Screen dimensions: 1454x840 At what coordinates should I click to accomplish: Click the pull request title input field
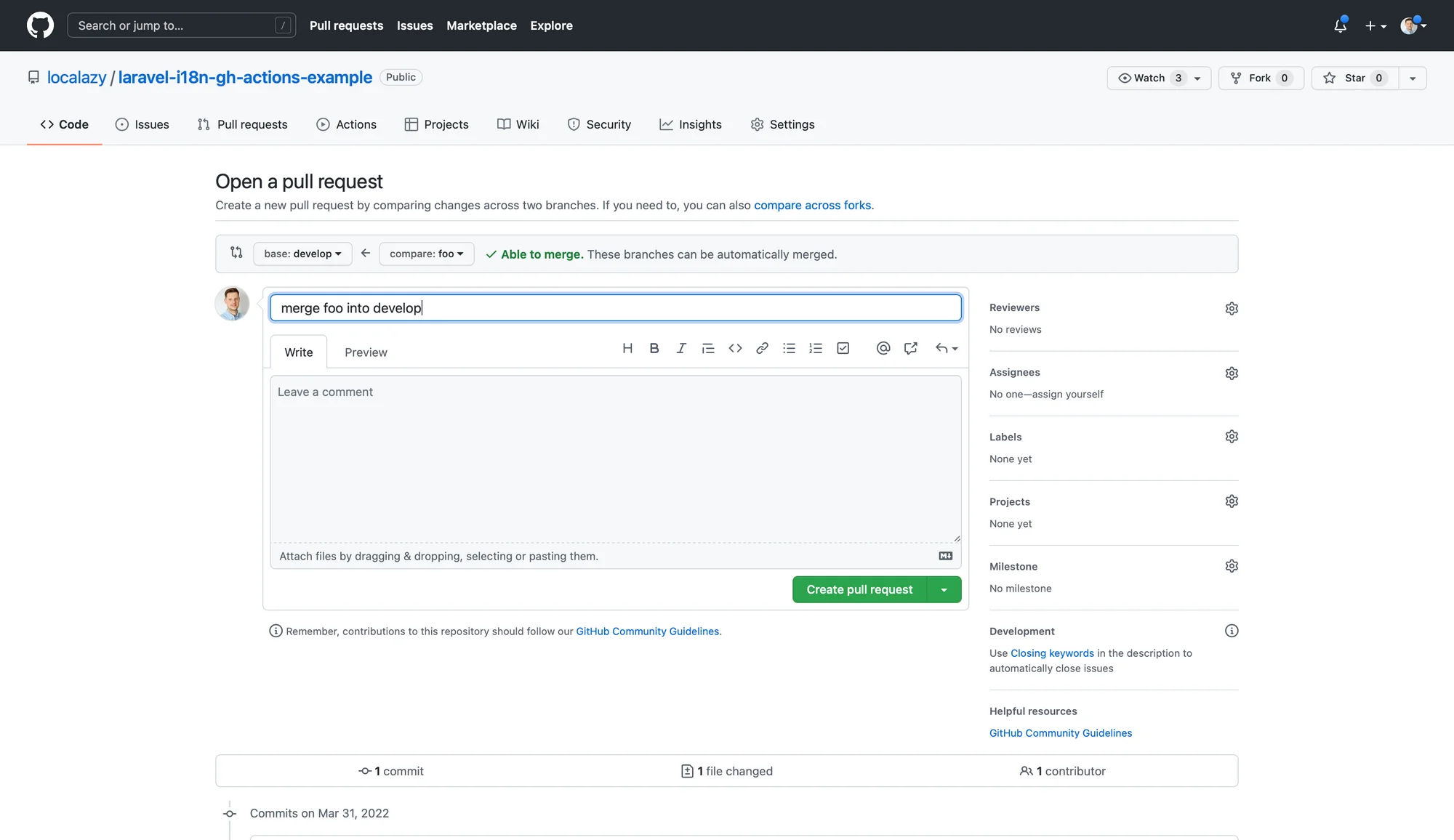tap(615, 308)
